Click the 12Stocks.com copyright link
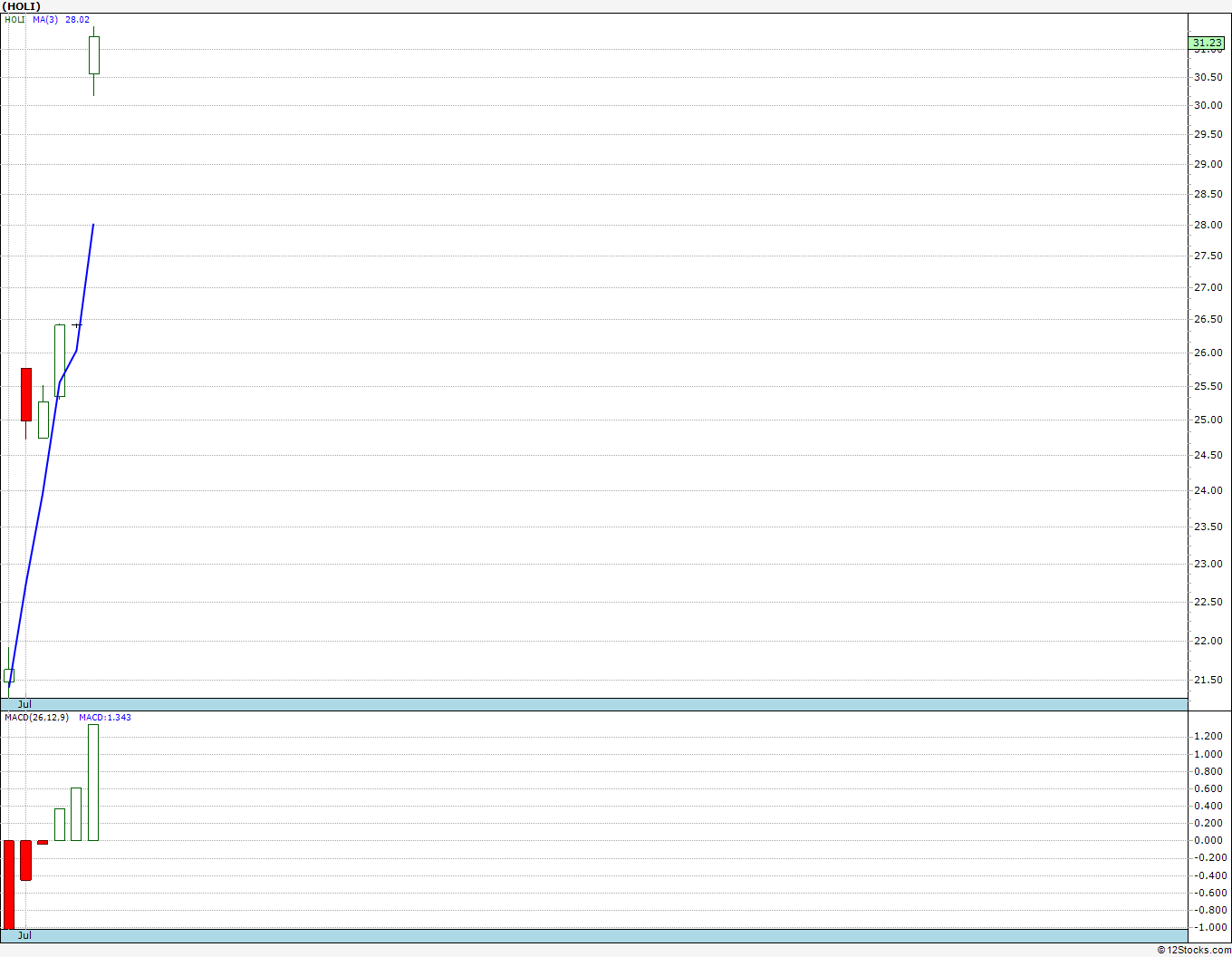 1194,950
